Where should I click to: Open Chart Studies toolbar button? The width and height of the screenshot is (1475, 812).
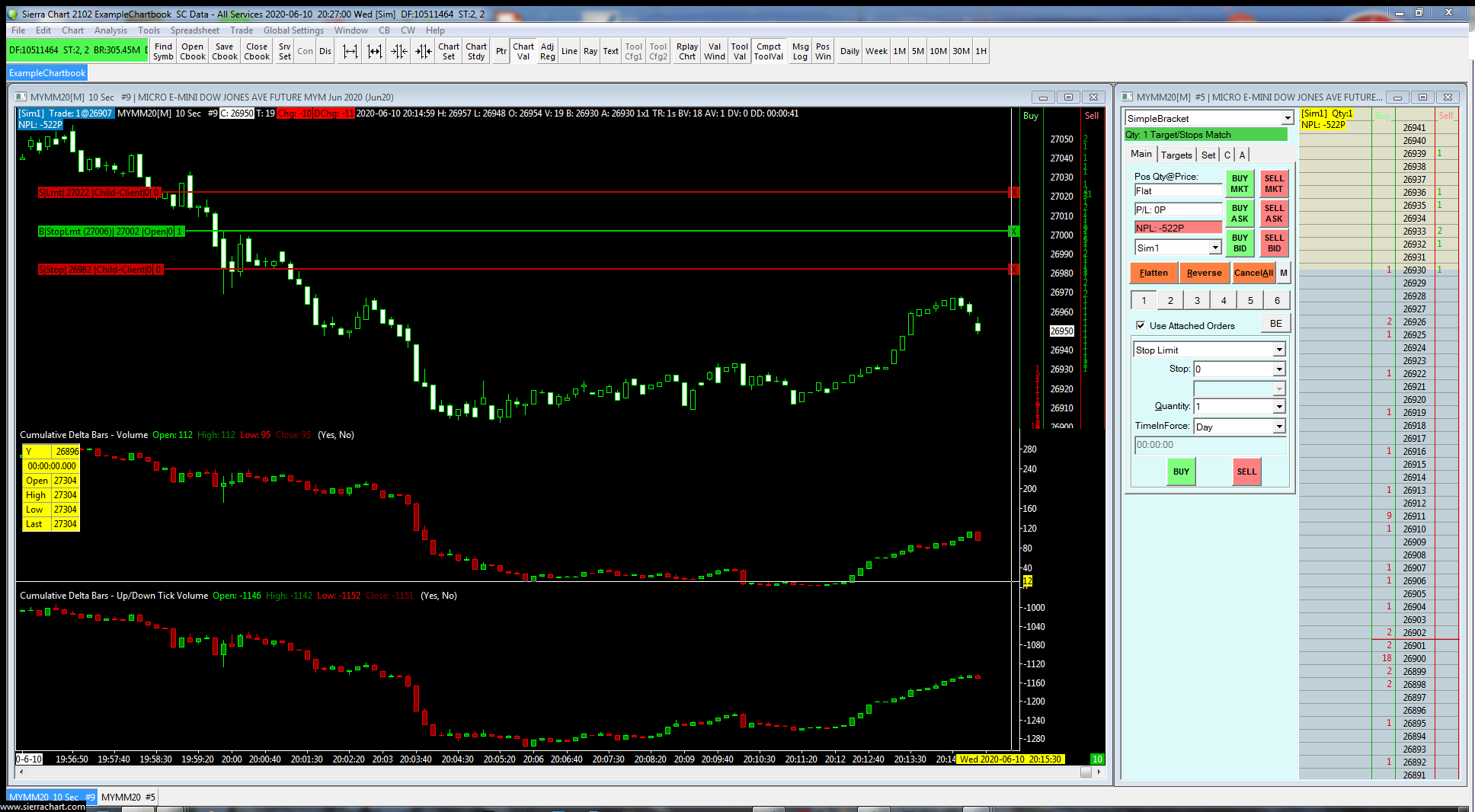(x=476, y=51)
